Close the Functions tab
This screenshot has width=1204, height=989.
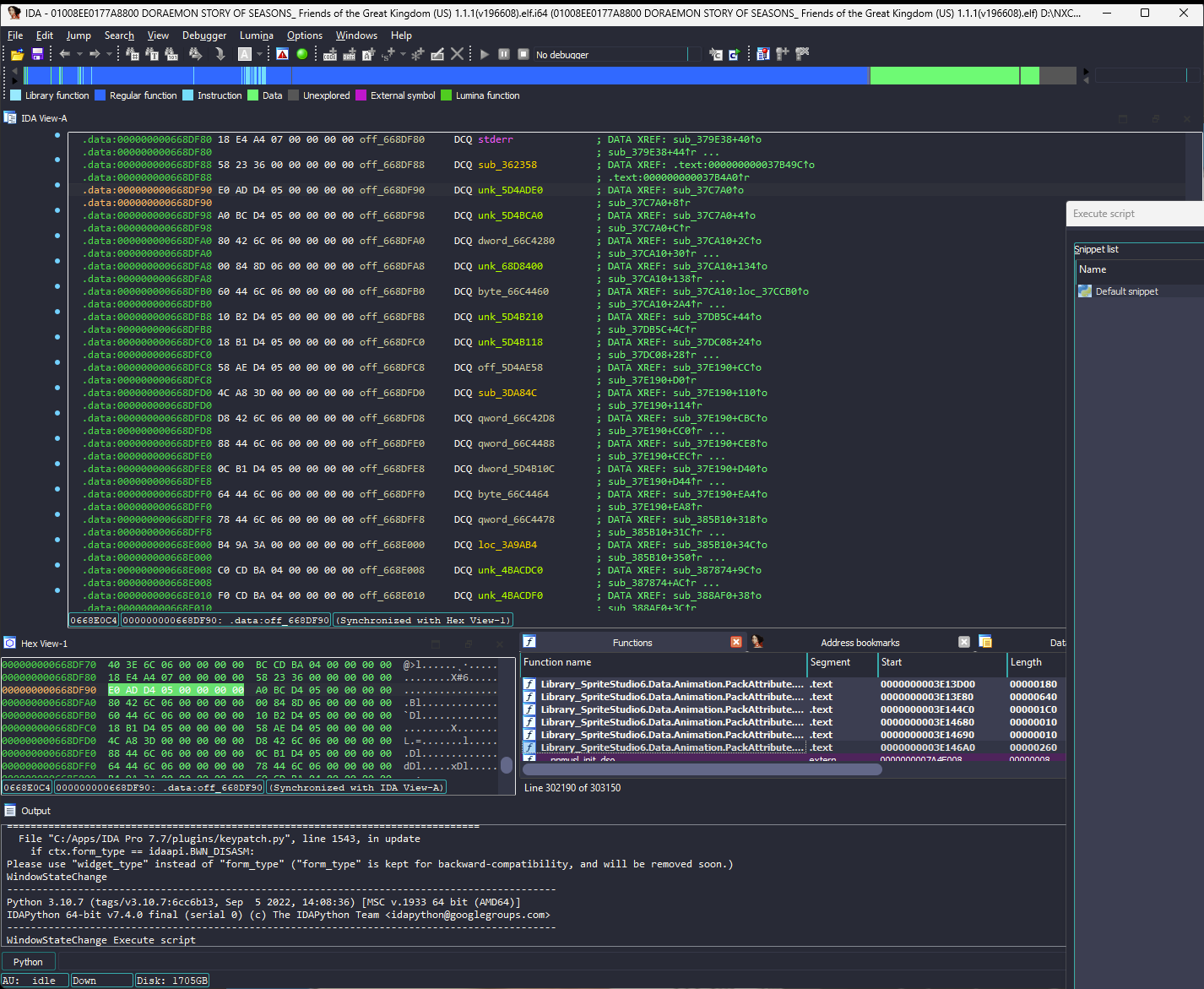(x=736, y=642)
